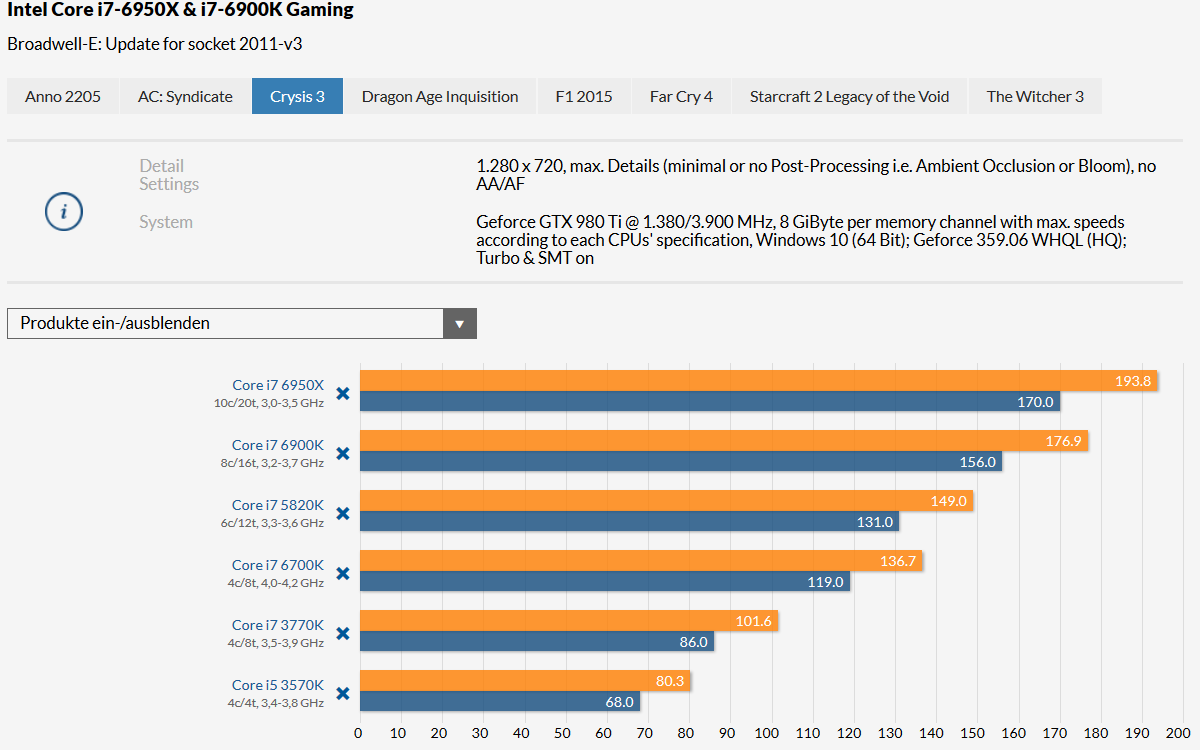The height and width of the screenshot is (750, 1200).
Task: Click the circled info icon
Action: click(64, 212)
